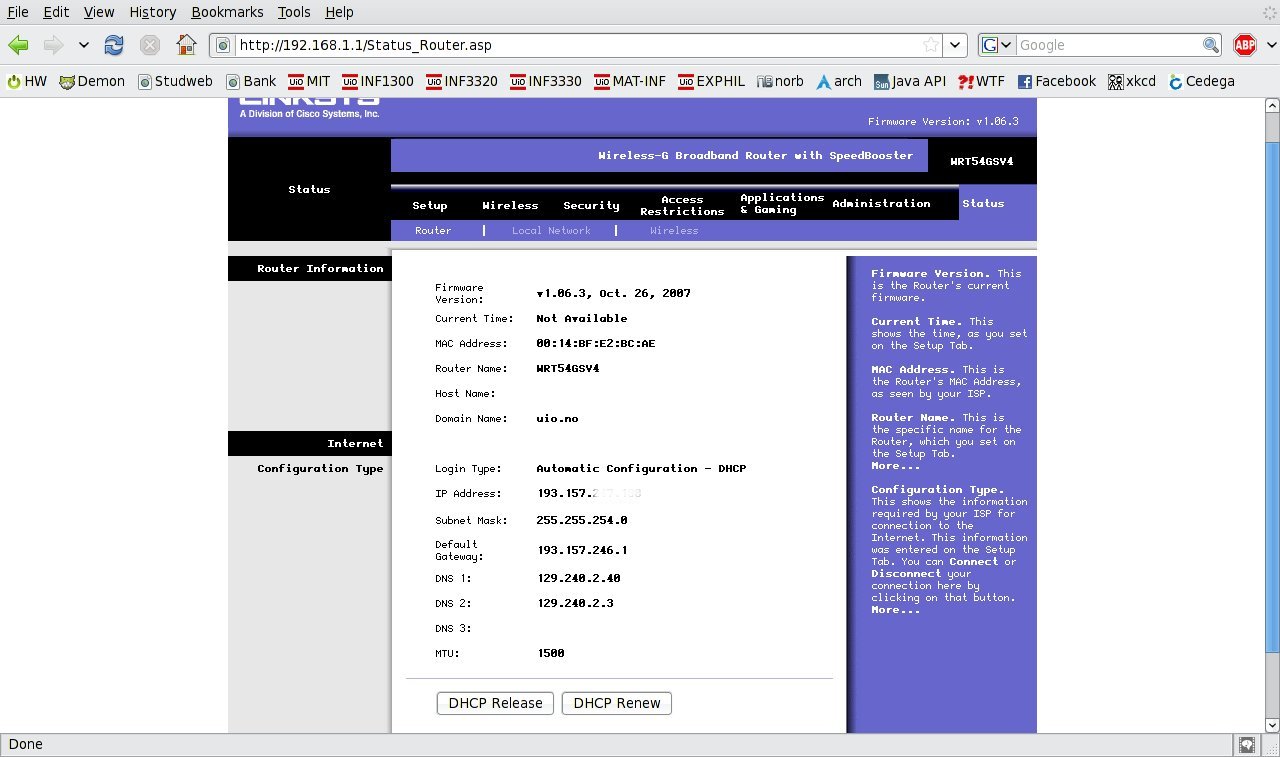Click the MAC address 00:14:BF:E2:BC:AE
This screenshot has height=757, width=1280.
coord(596,343)
